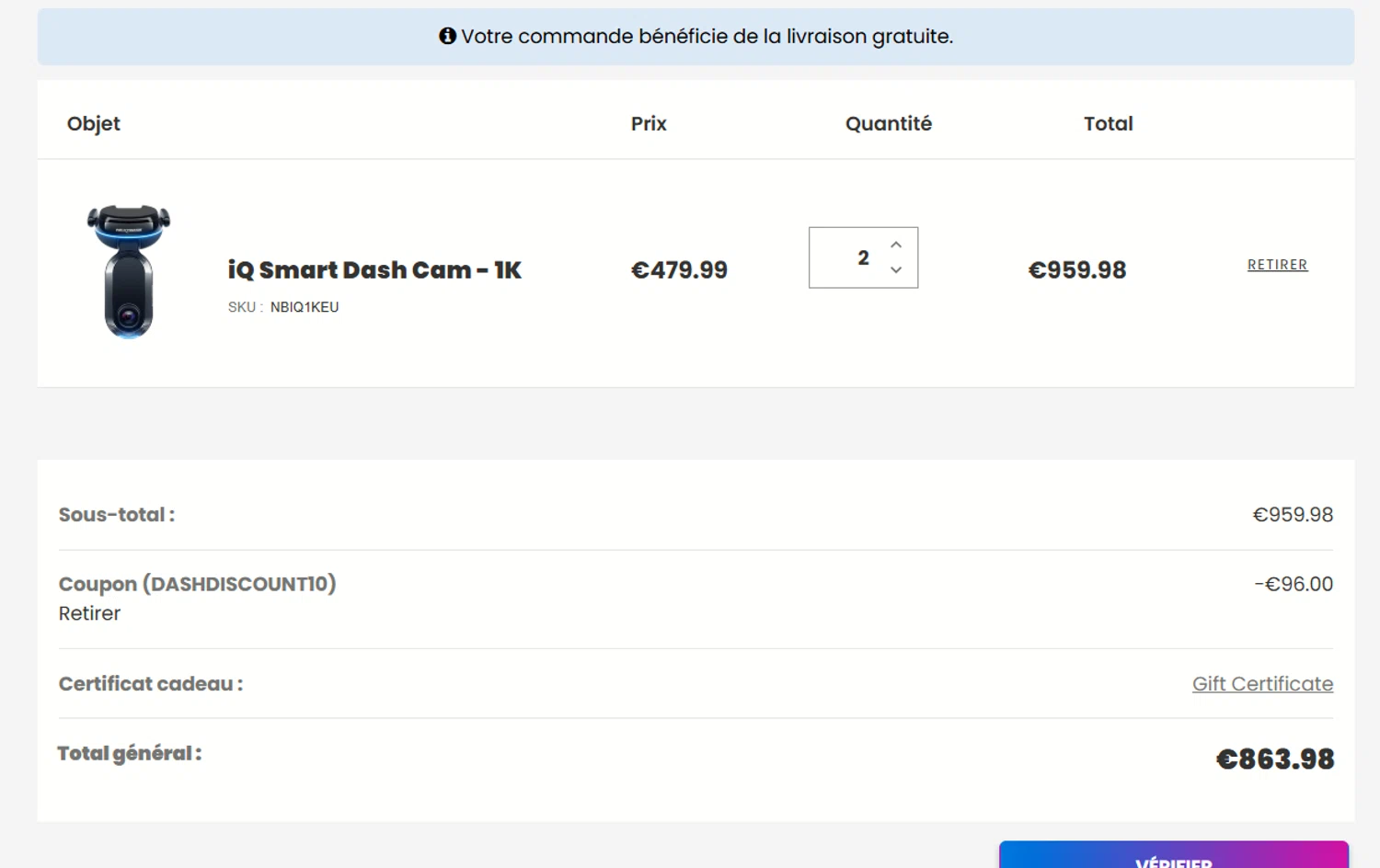The width and height of the screenshot is (1380, 868).
Task: Remove the DASHDISCOUNT10 coupon via Retirer
Action: click(89, 613)
